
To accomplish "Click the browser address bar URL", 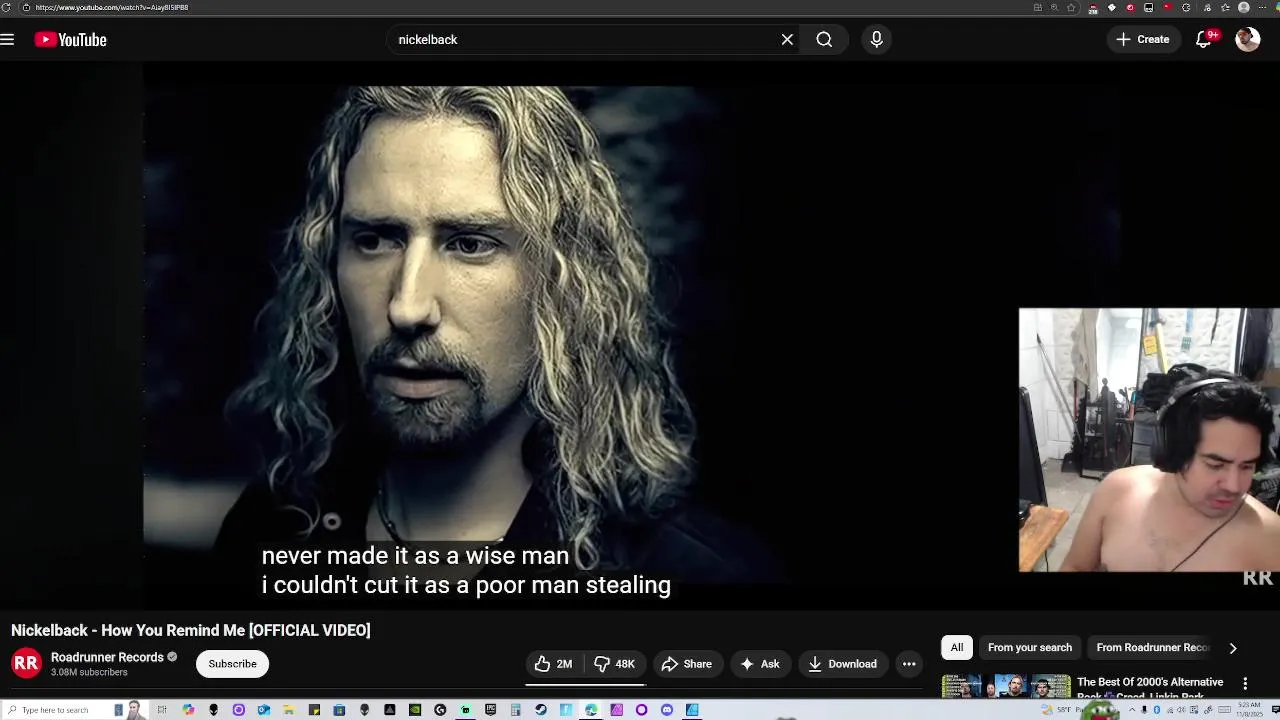I will 112,7.
